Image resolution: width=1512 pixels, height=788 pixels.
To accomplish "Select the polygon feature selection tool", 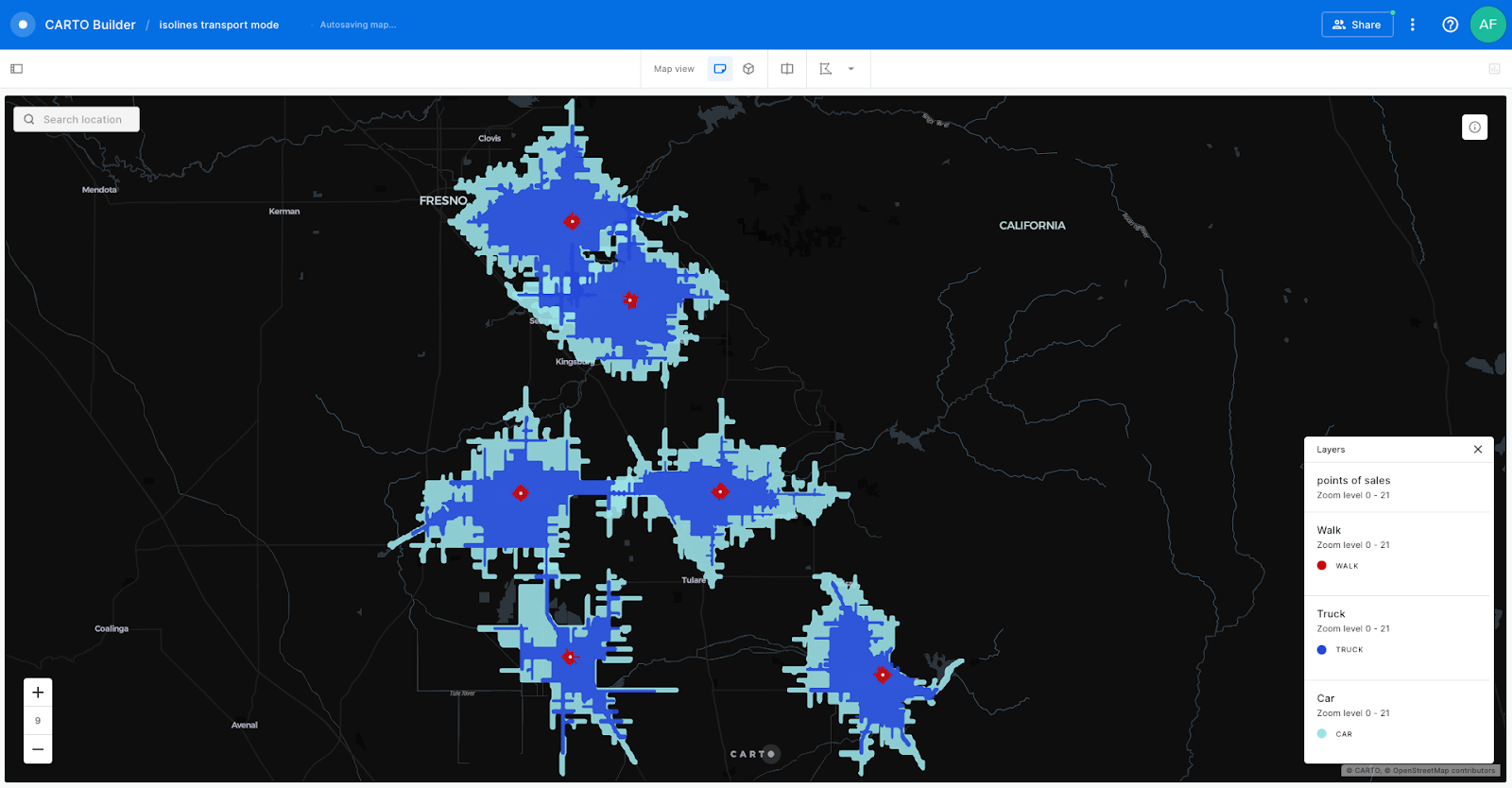I will pos(826,69).
